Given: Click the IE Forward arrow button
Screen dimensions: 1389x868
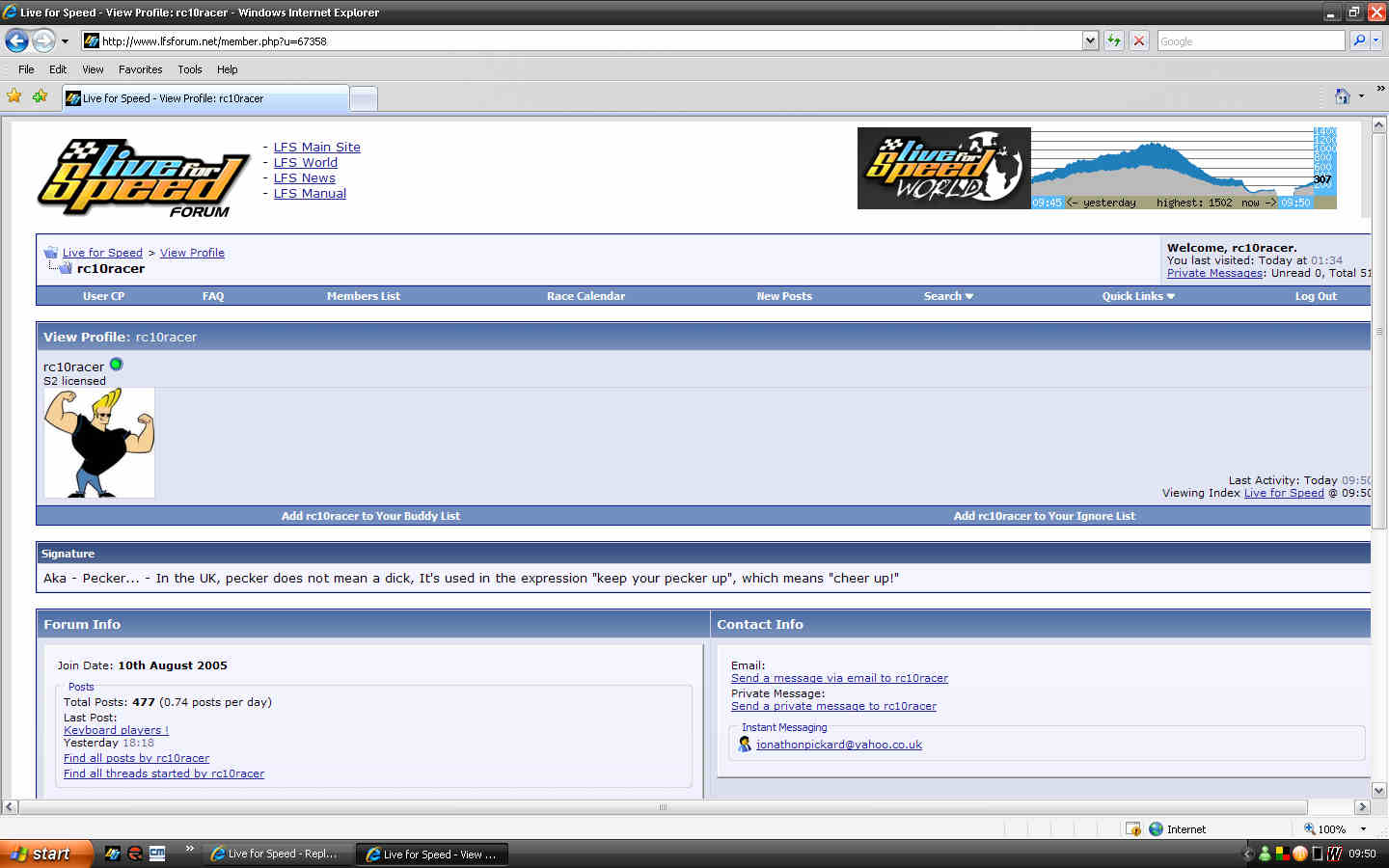Looking at the screenshot, I should pos(43,41).
